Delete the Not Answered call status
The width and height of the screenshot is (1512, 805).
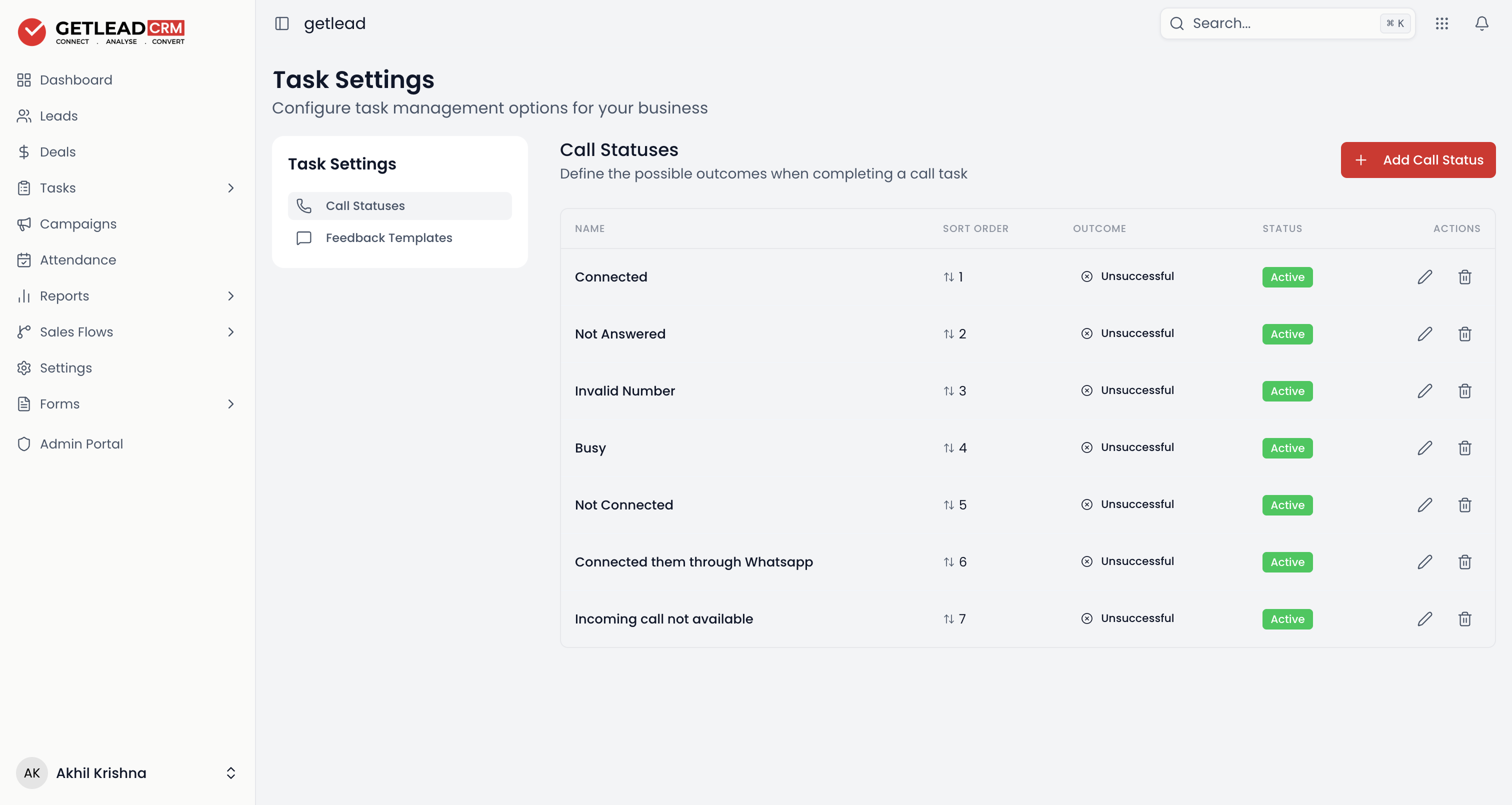pyautogui.click(x=1464, y=333)
